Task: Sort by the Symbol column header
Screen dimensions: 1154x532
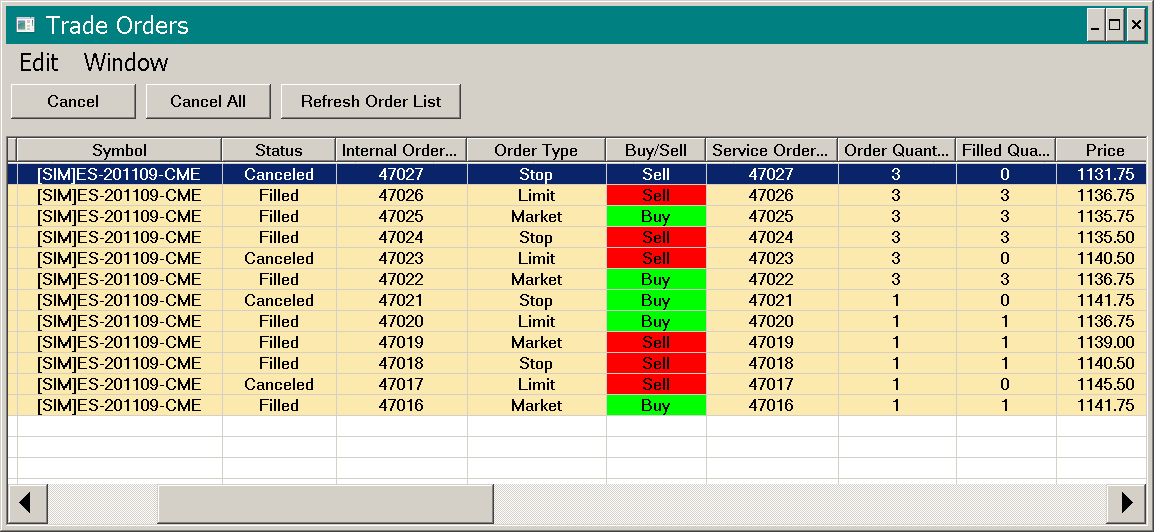Action: (x=119, y=150)
